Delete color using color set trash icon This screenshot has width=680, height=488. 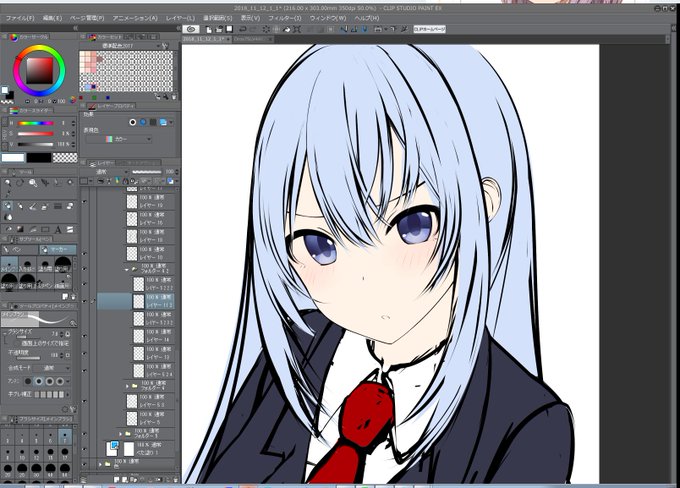point(174,97)
